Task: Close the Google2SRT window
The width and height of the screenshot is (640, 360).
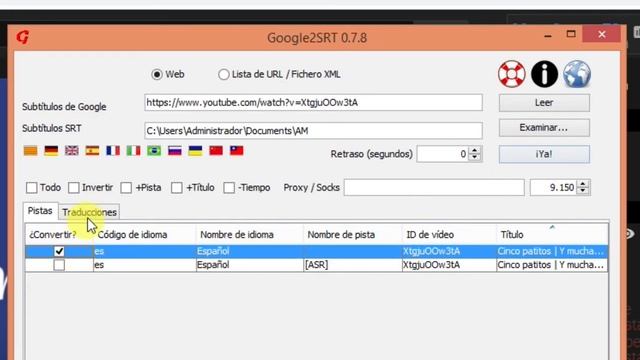Action: click(602, 34)
